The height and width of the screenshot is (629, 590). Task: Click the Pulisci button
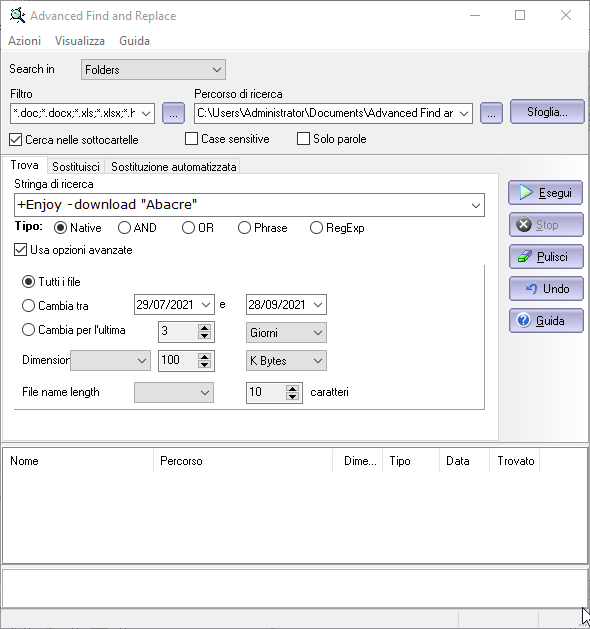pyautogui.click(x=546, y=257)
